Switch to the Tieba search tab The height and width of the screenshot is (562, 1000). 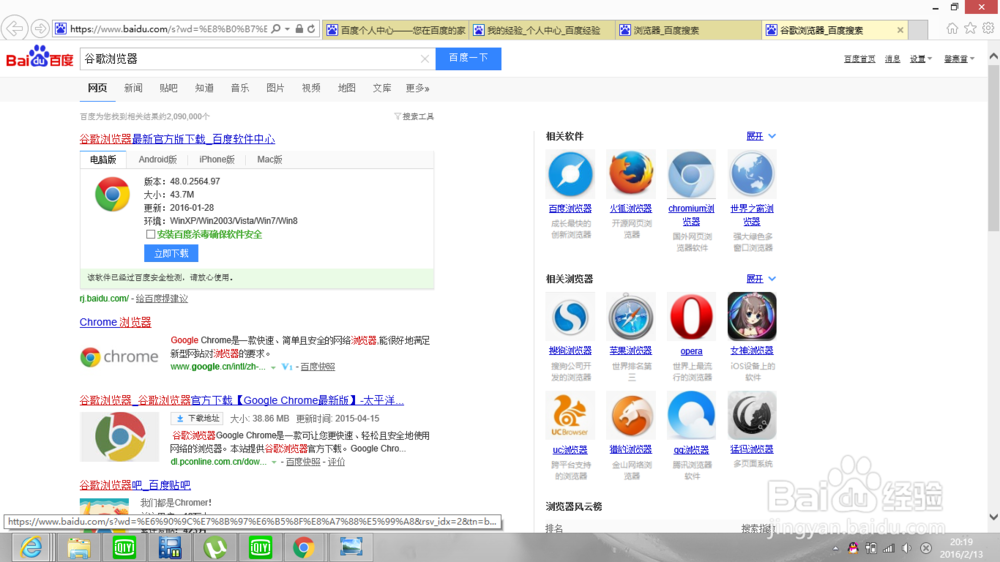[168, 88]
